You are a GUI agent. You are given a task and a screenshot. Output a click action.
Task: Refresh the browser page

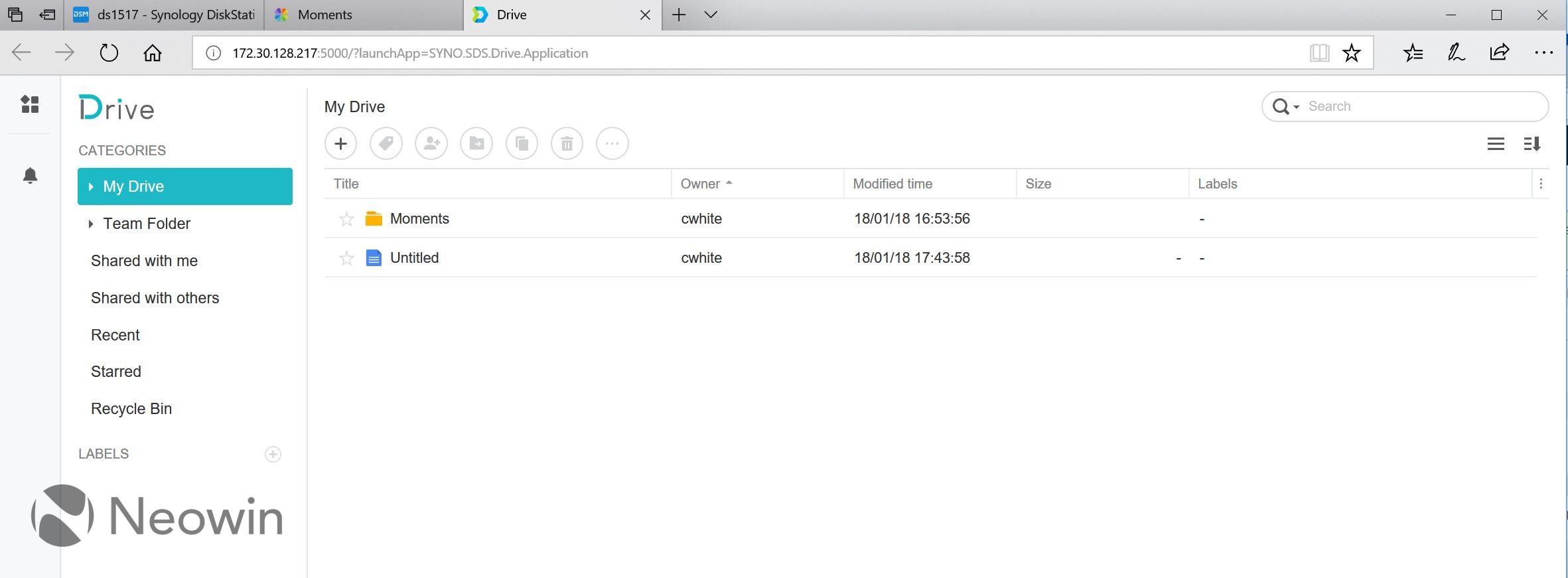pos(109,53)
